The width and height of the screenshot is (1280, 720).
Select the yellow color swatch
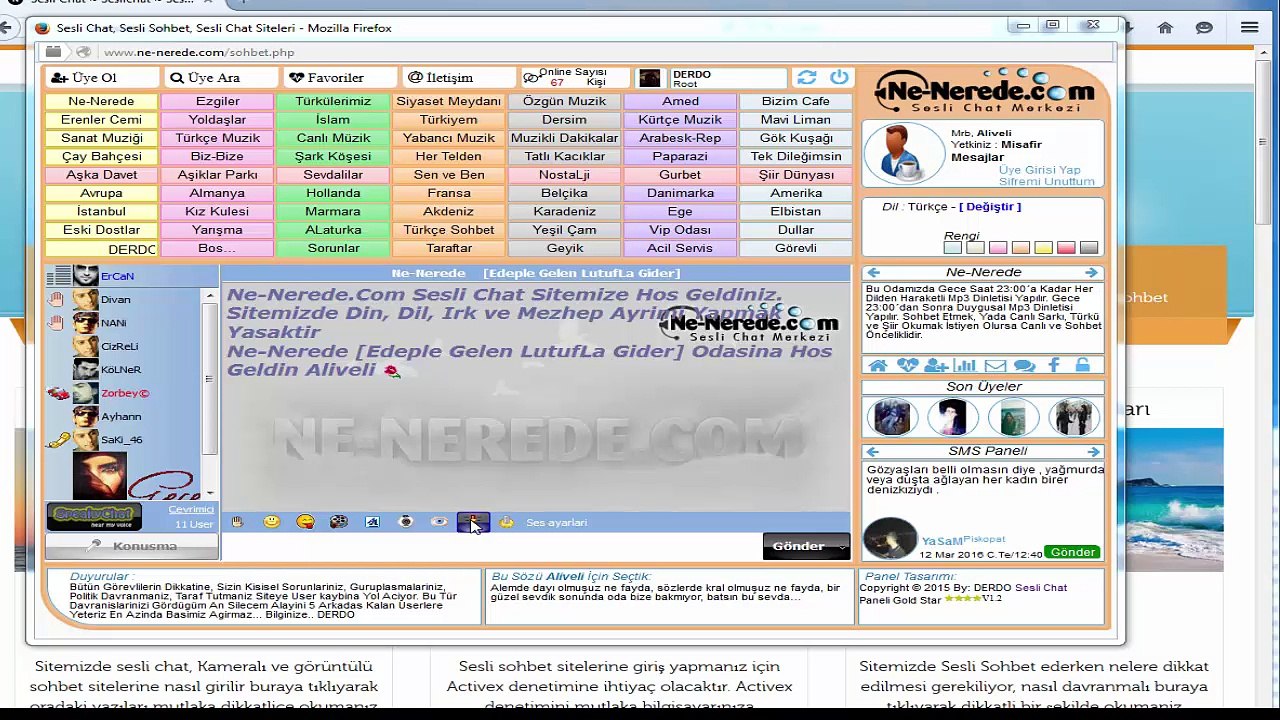click(1043, 248)
